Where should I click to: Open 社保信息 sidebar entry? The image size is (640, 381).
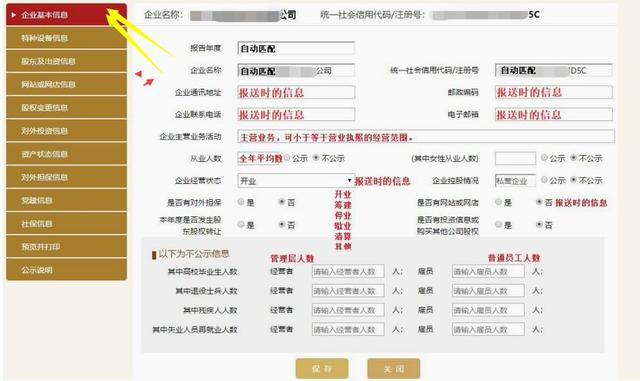[66, 224]
